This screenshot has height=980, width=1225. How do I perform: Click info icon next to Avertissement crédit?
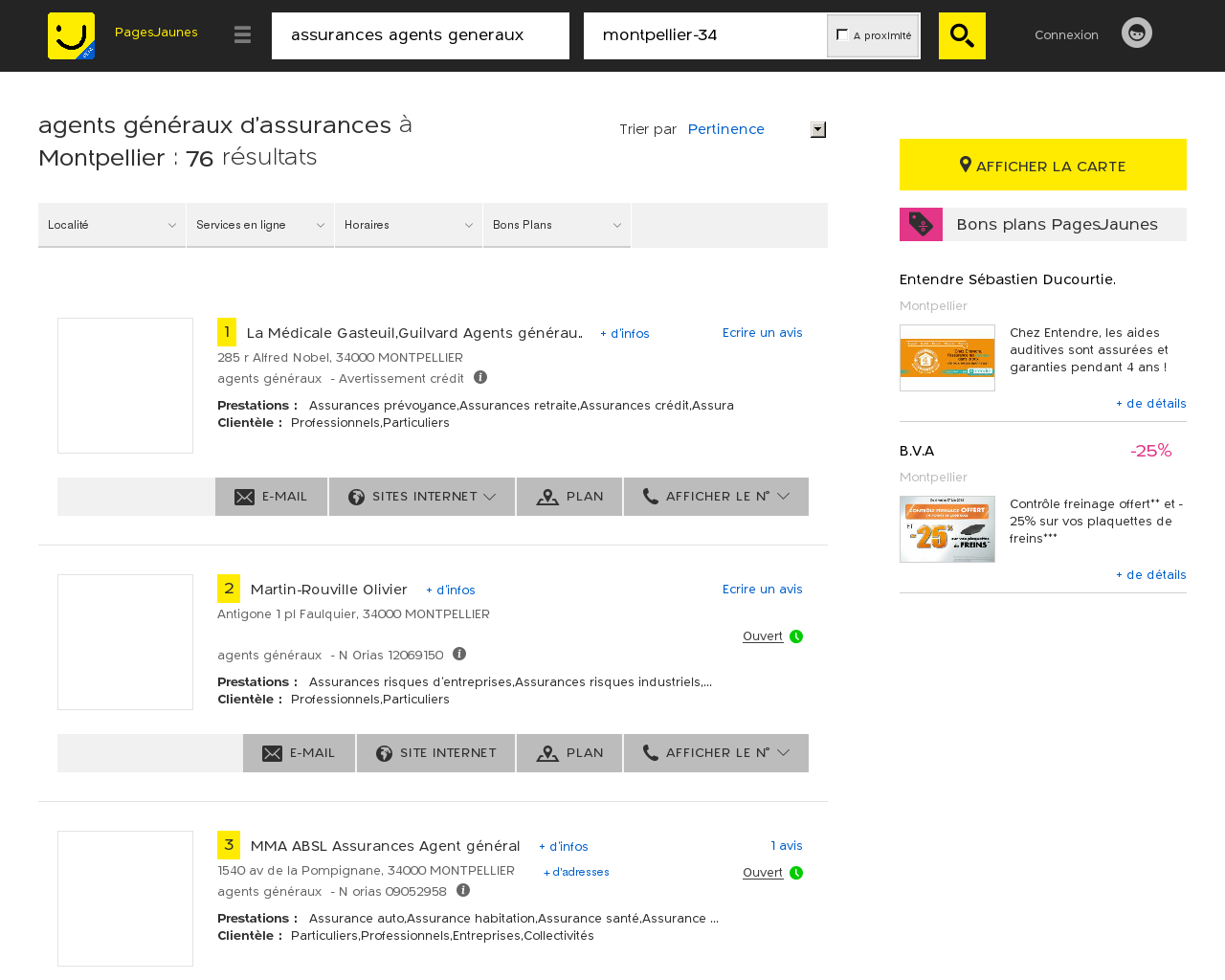(x=480, y=377)
